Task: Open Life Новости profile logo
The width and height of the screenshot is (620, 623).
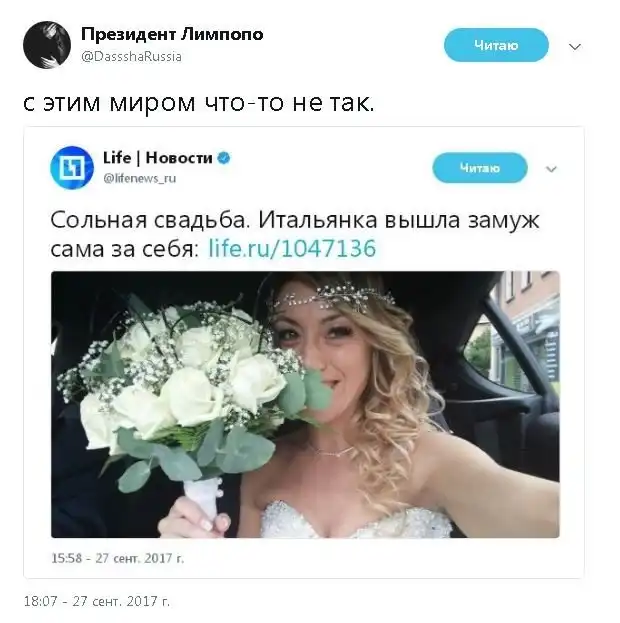Action: pyautogui.click(x=72, y=168)
